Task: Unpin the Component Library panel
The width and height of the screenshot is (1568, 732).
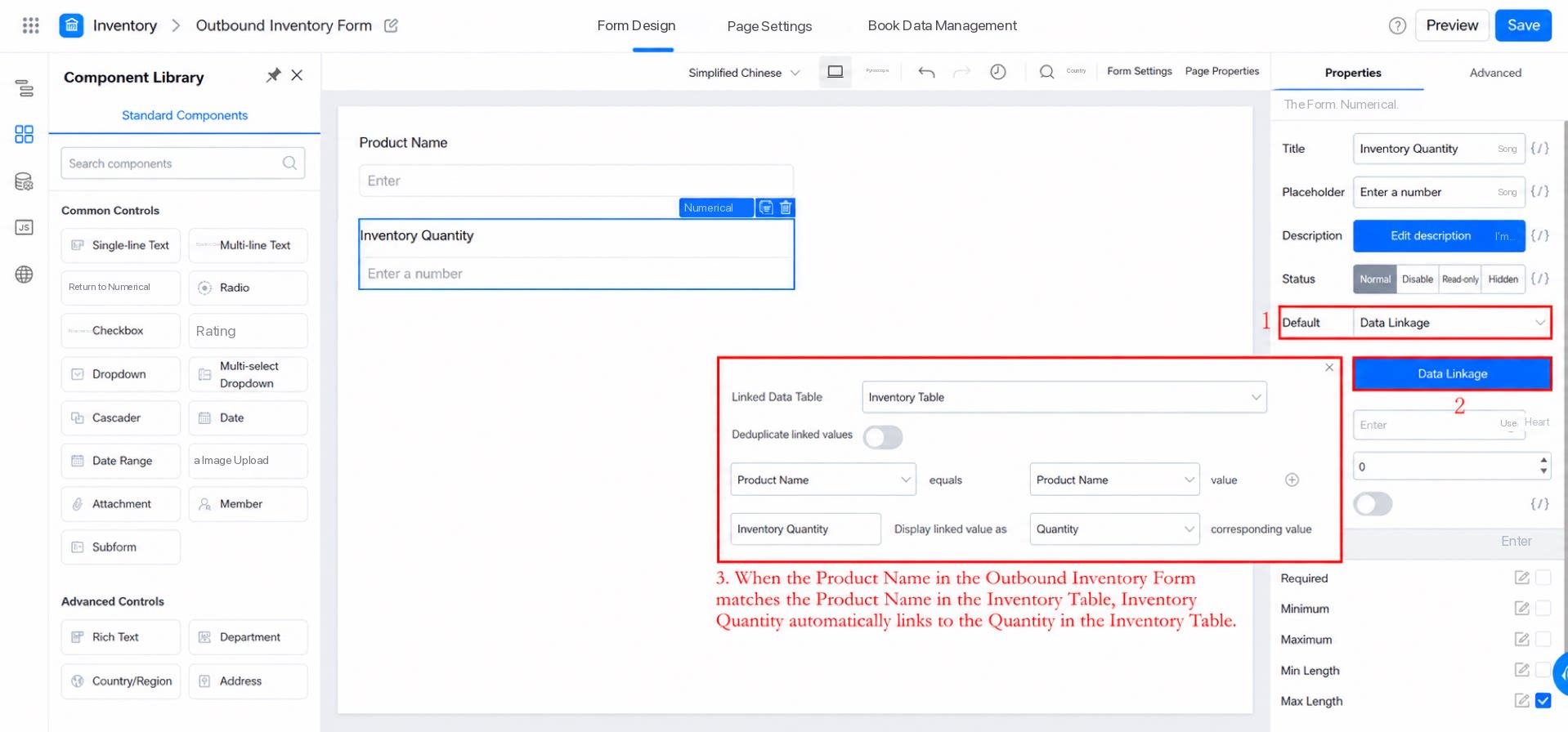Action: (273, 75)
